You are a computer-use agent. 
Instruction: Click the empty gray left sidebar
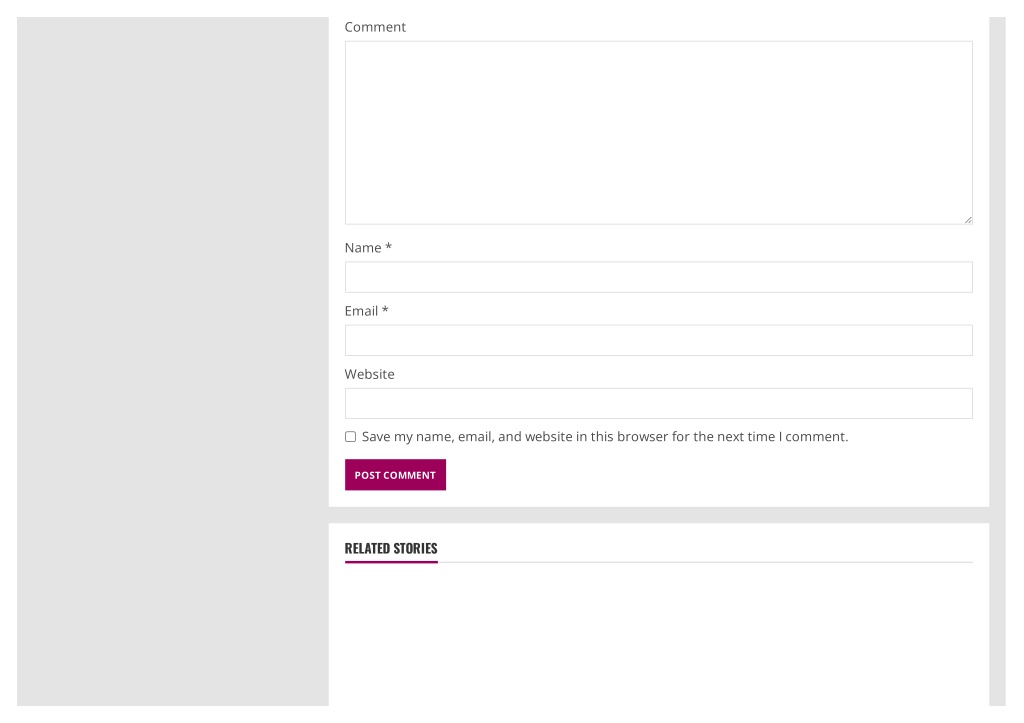point(172,361)
